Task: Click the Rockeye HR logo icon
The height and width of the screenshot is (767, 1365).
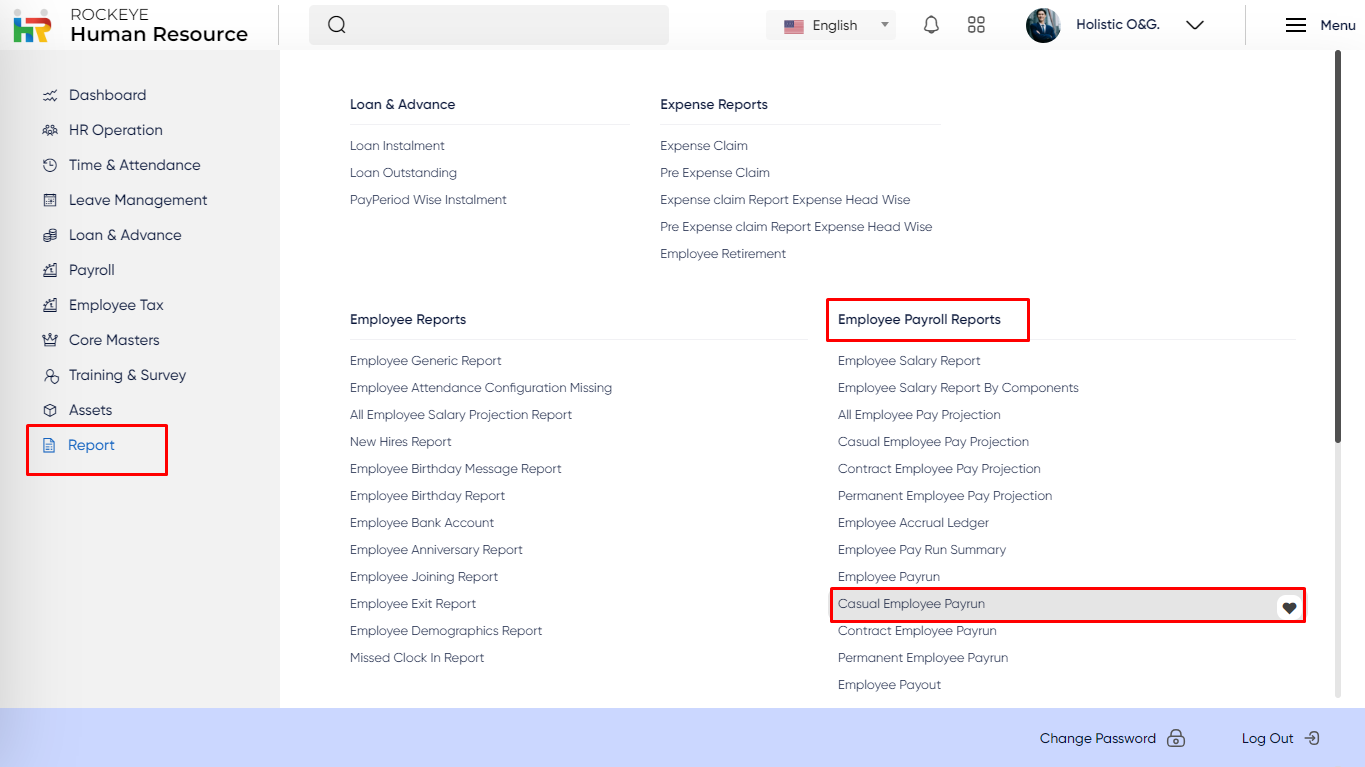Action: coord(32,25)
